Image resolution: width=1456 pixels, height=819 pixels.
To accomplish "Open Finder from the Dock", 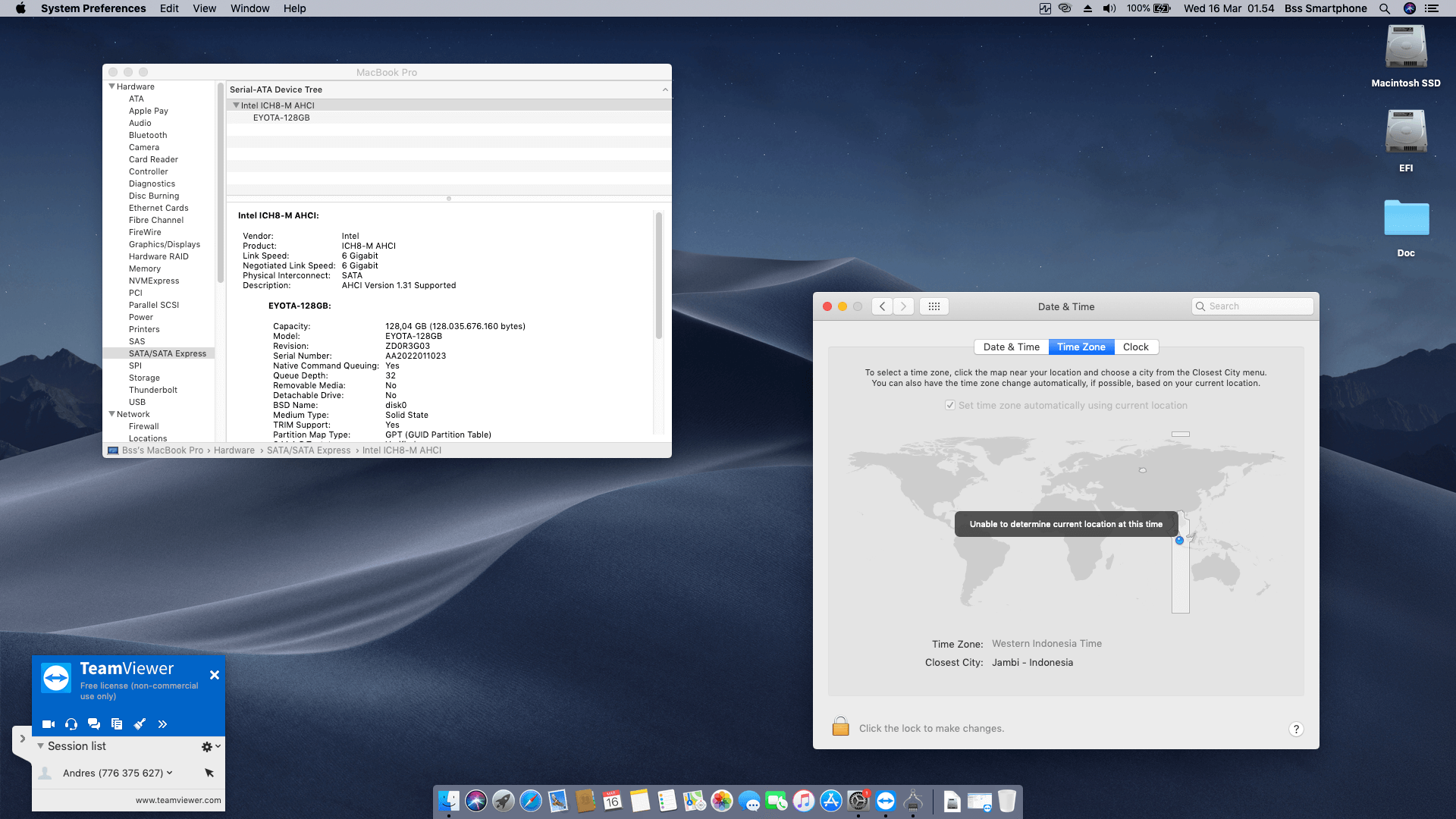I will click(x=449, y=801).
